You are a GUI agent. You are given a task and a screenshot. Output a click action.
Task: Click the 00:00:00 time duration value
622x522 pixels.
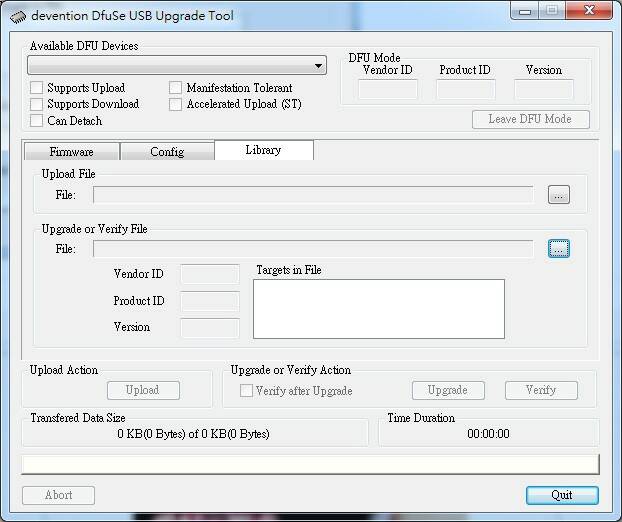[x=488, y=434]
